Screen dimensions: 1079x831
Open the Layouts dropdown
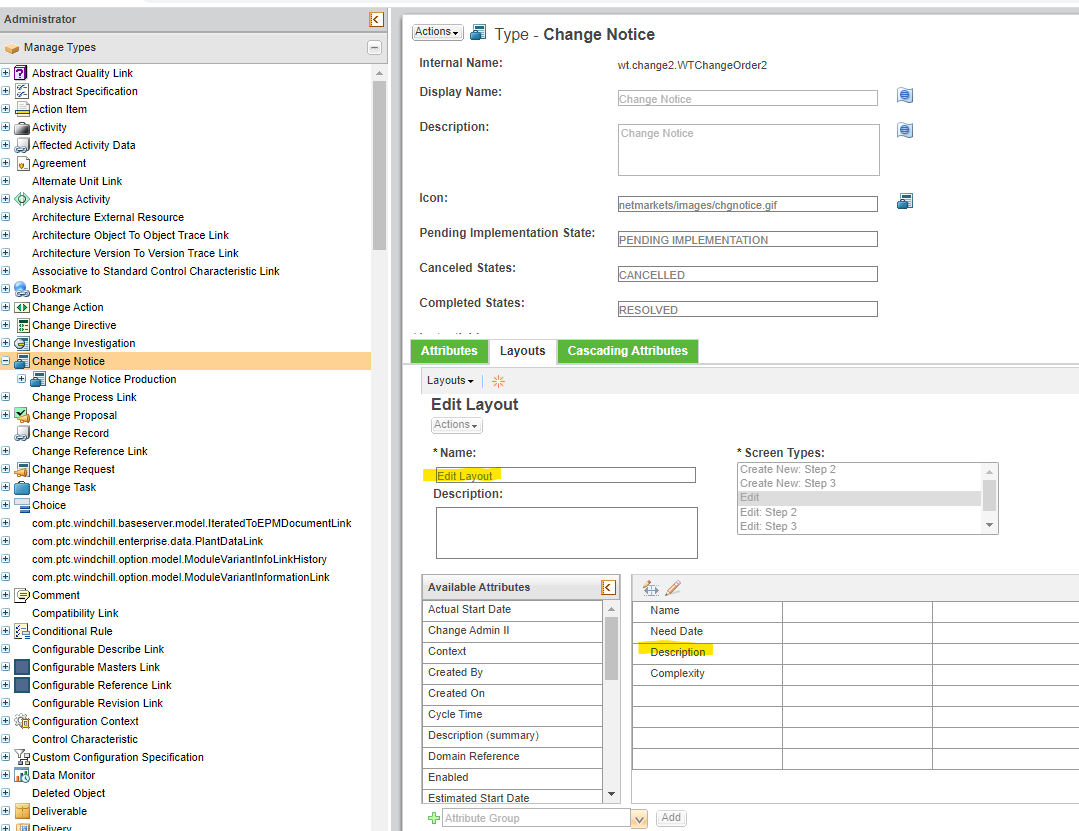[x=450, y=381]
